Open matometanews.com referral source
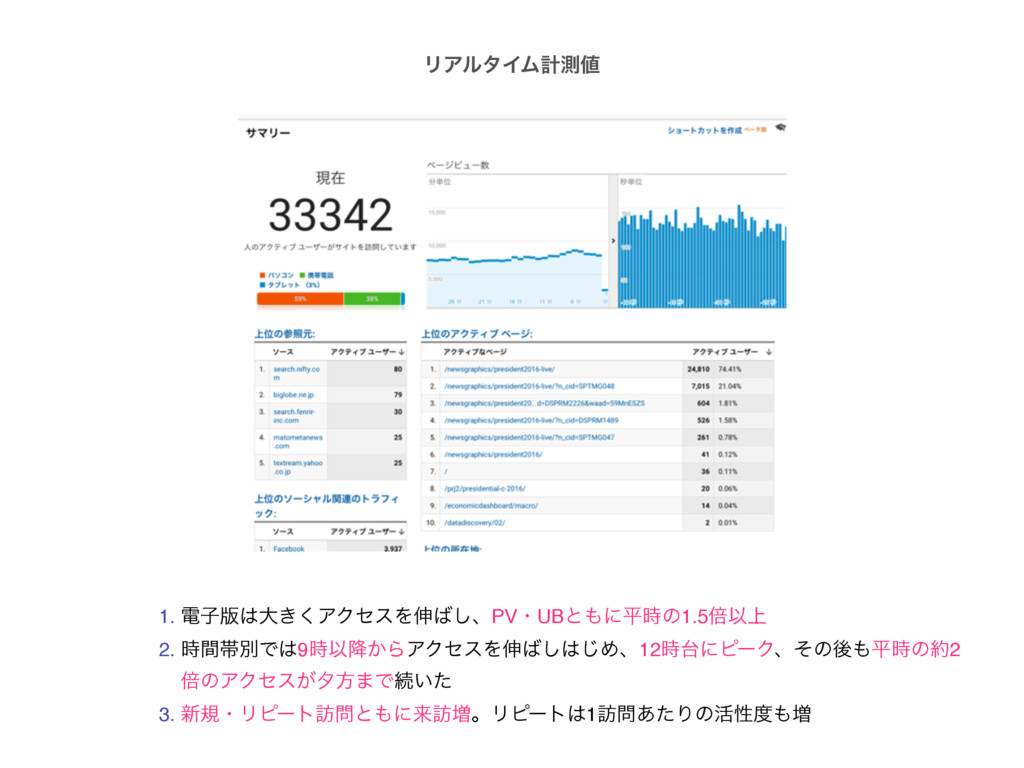Viewport: 1024px width, 768px height. pos(298,441)
